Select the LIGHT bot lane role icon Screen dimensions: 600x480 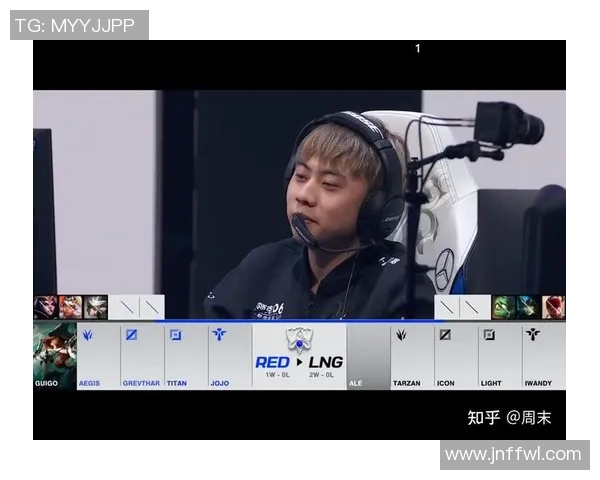click(488, 335)
